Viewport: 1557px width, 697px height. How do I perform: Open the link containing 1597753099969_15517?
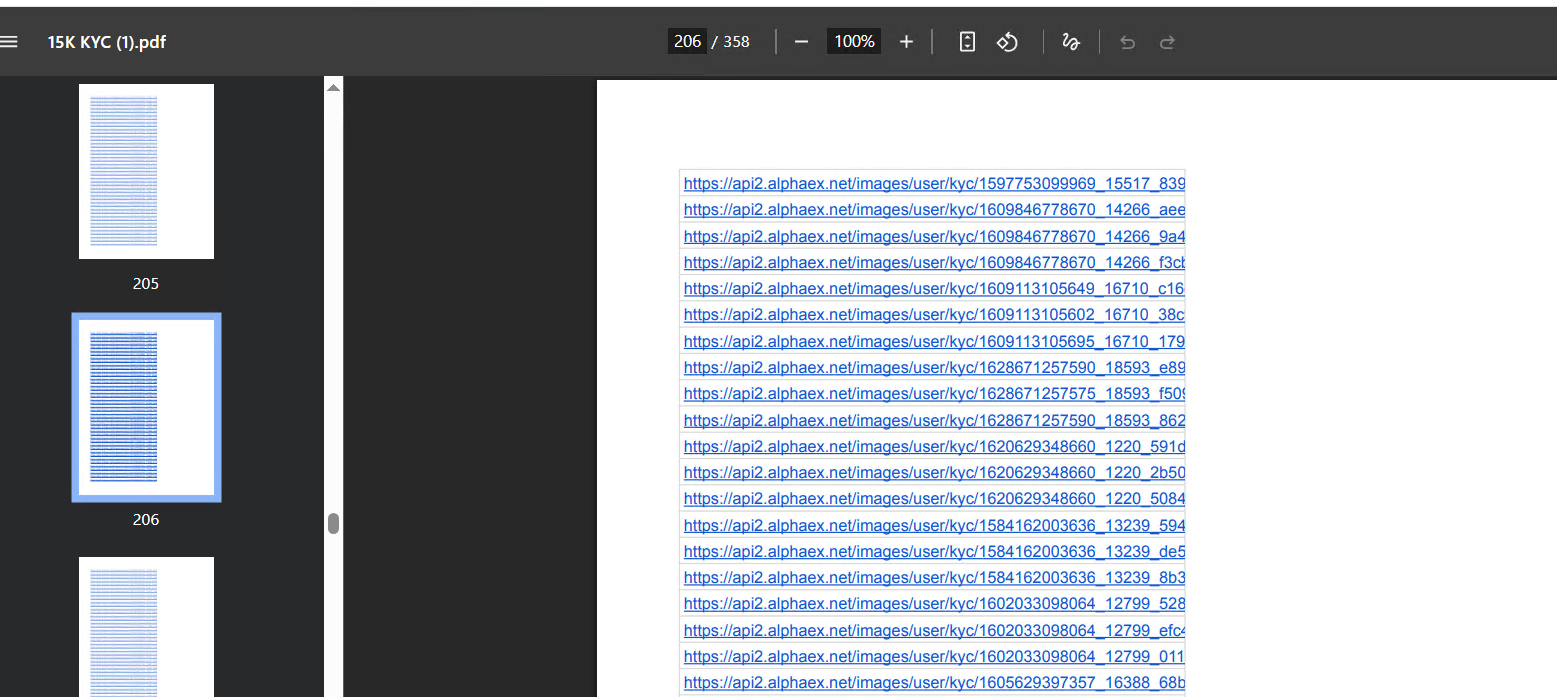pos(933,184)
